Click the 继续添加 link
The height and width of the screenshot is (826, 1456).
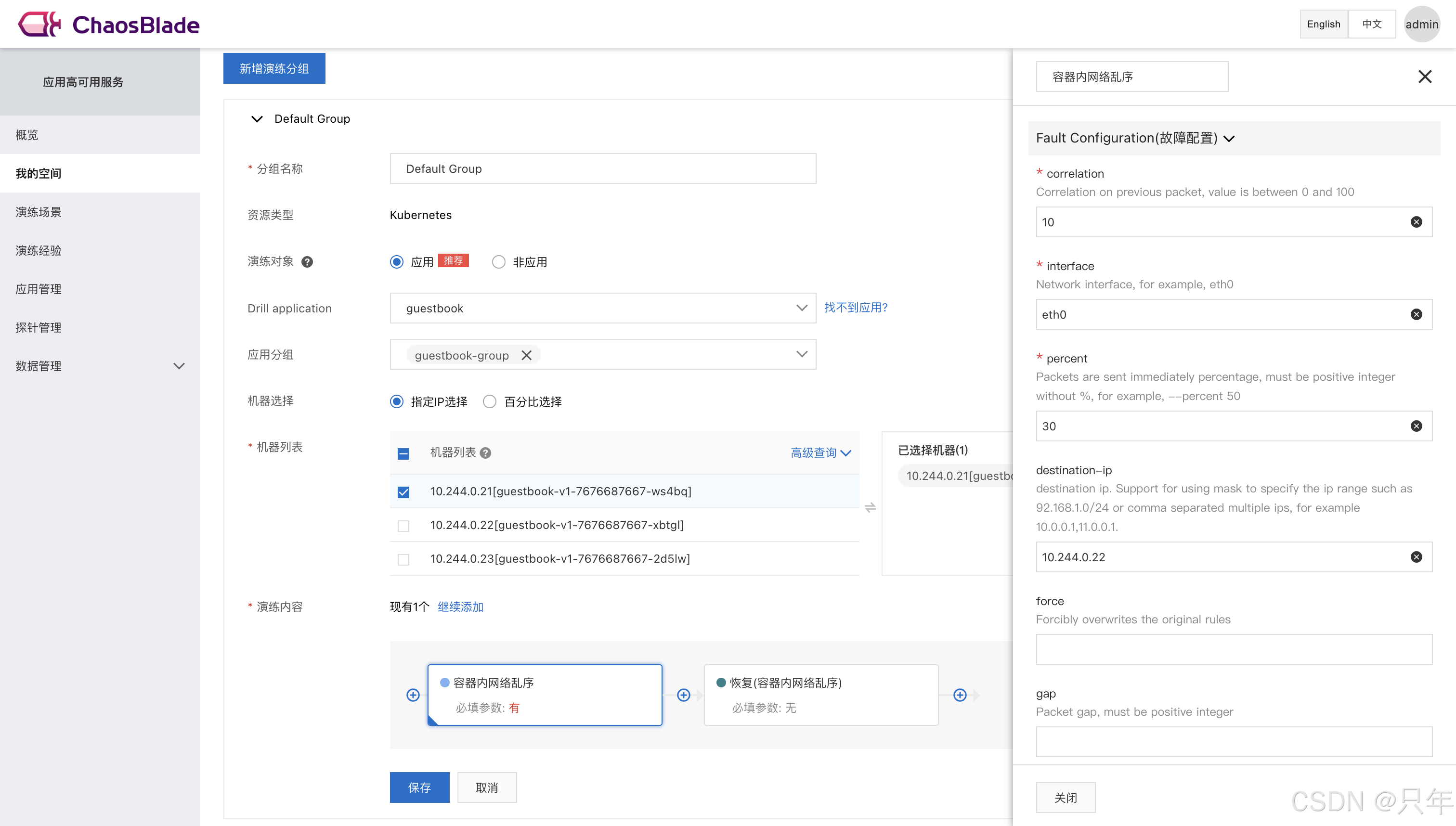[x=460, y=607]
